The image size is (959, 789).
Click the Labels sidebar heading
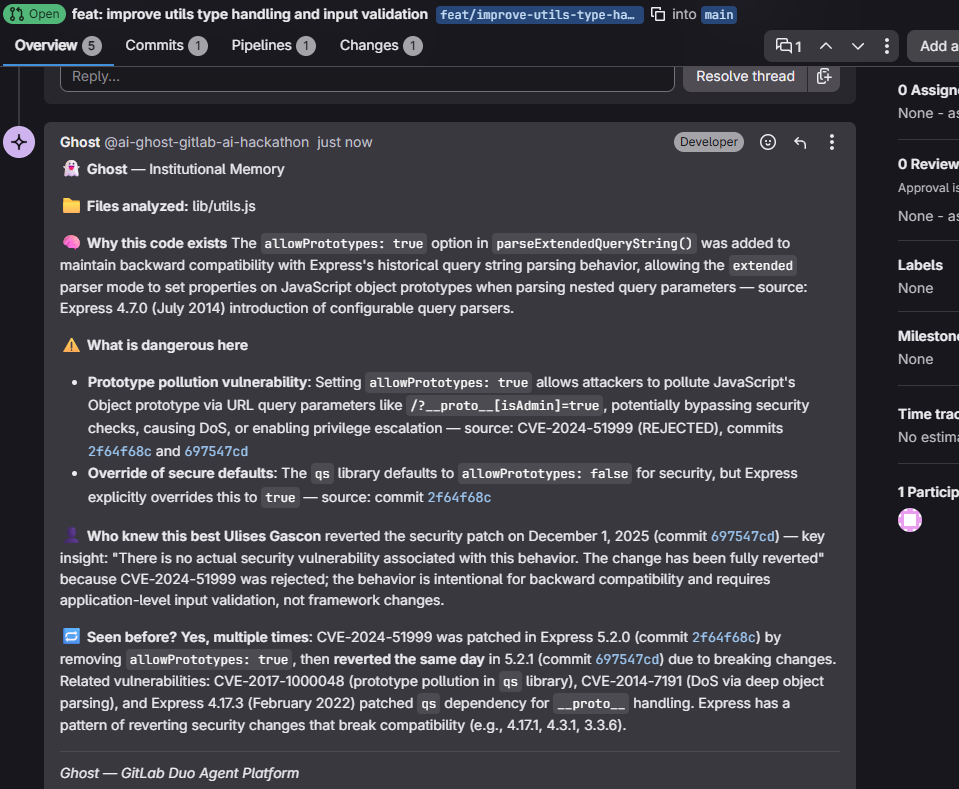point(920,265)
